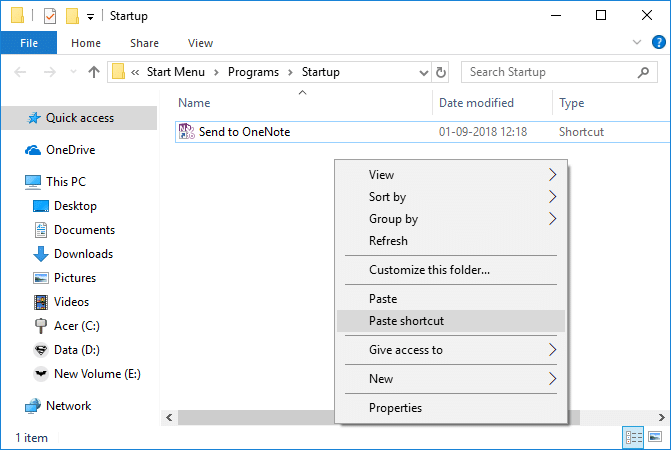The width and height of the screenshot is (671, 450).
Task: Choose Paste shortcut from context menu
Action: click(x=406, y=321)
